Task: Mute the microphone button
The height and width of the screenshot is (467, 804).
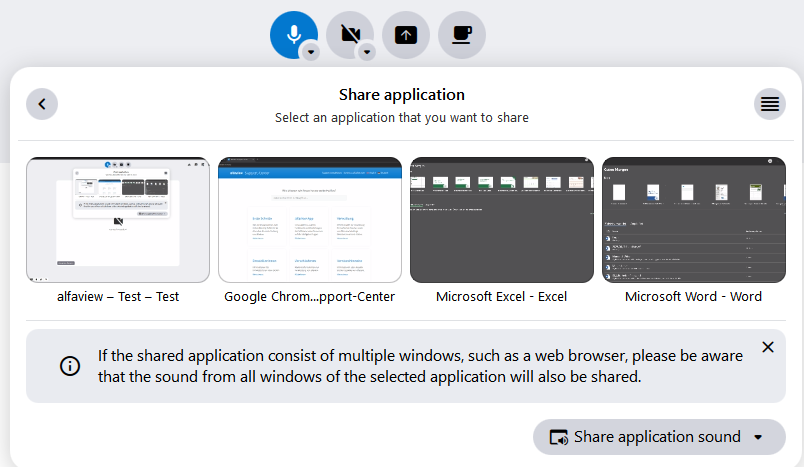Action: (x=292, y=33)
